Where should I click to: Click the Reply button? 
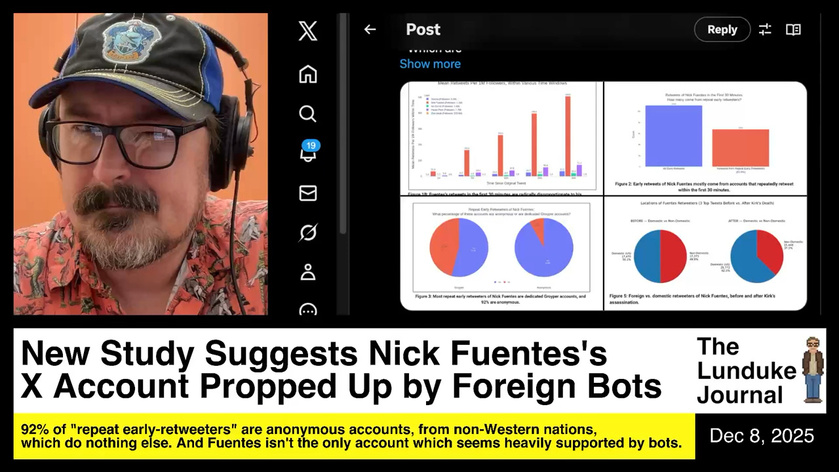click(x=722, y=30)
